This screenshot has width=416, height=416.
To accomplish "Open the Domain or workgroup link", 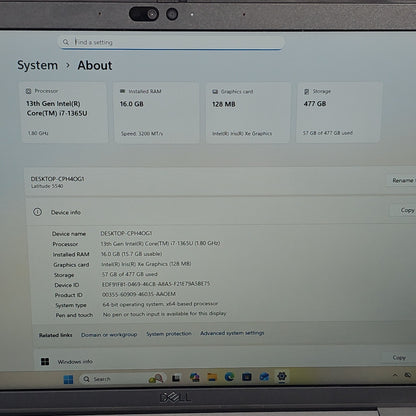I will point(109,334).
